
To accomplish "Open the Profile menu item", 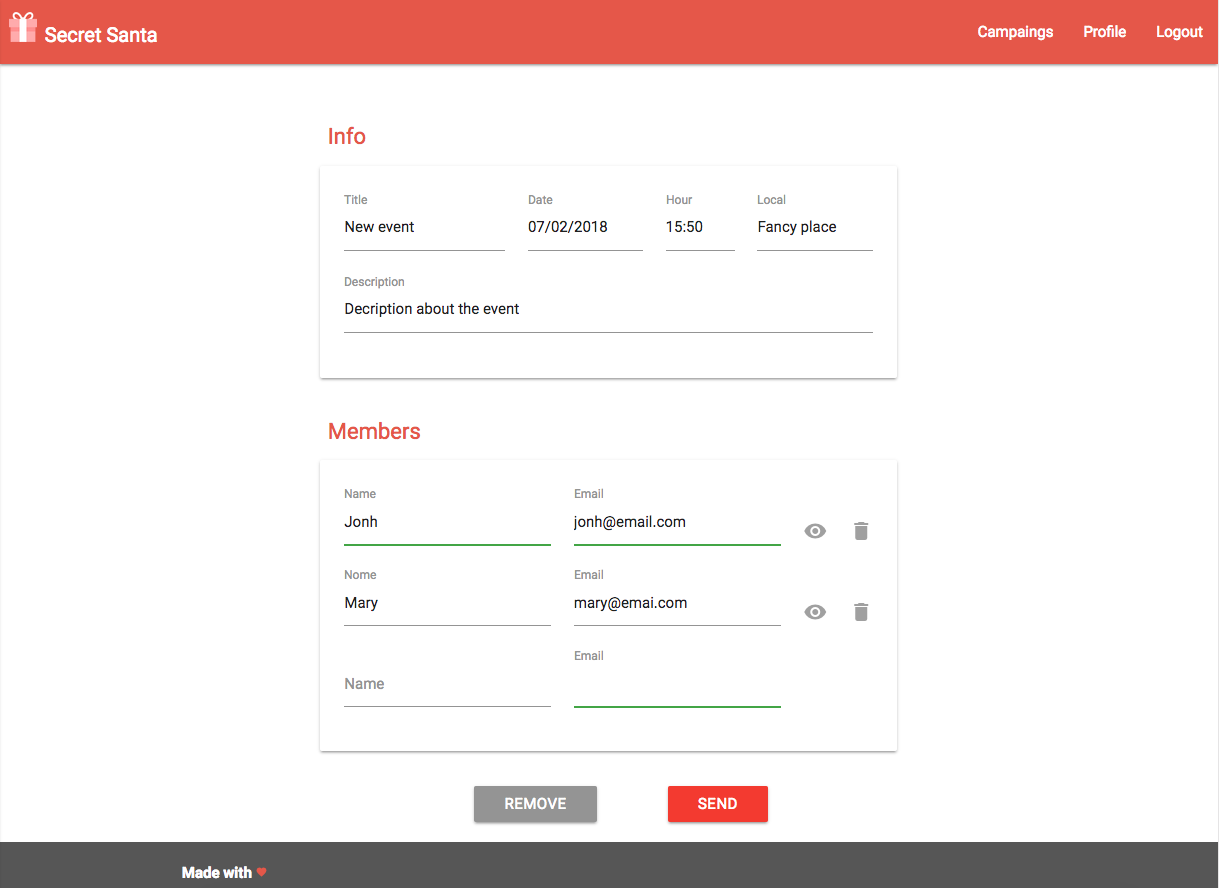I will 1104,32.
